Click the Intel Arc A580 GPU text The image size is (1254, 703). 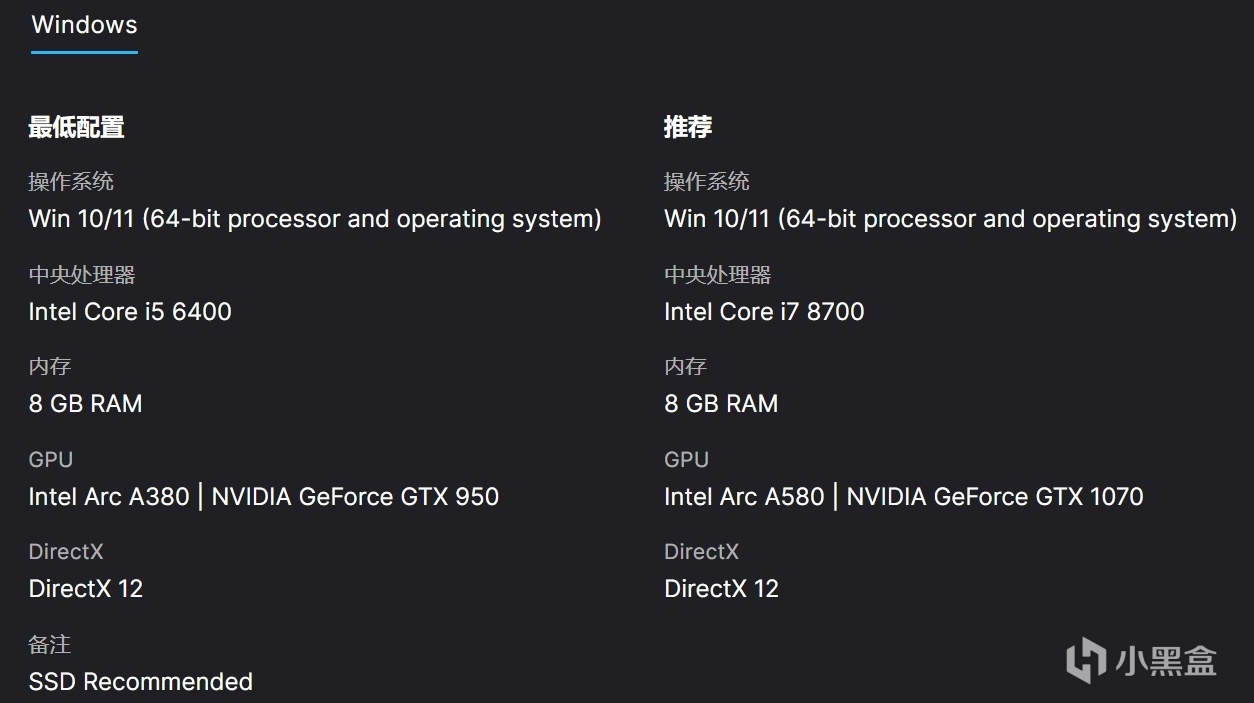pos(744,497)
